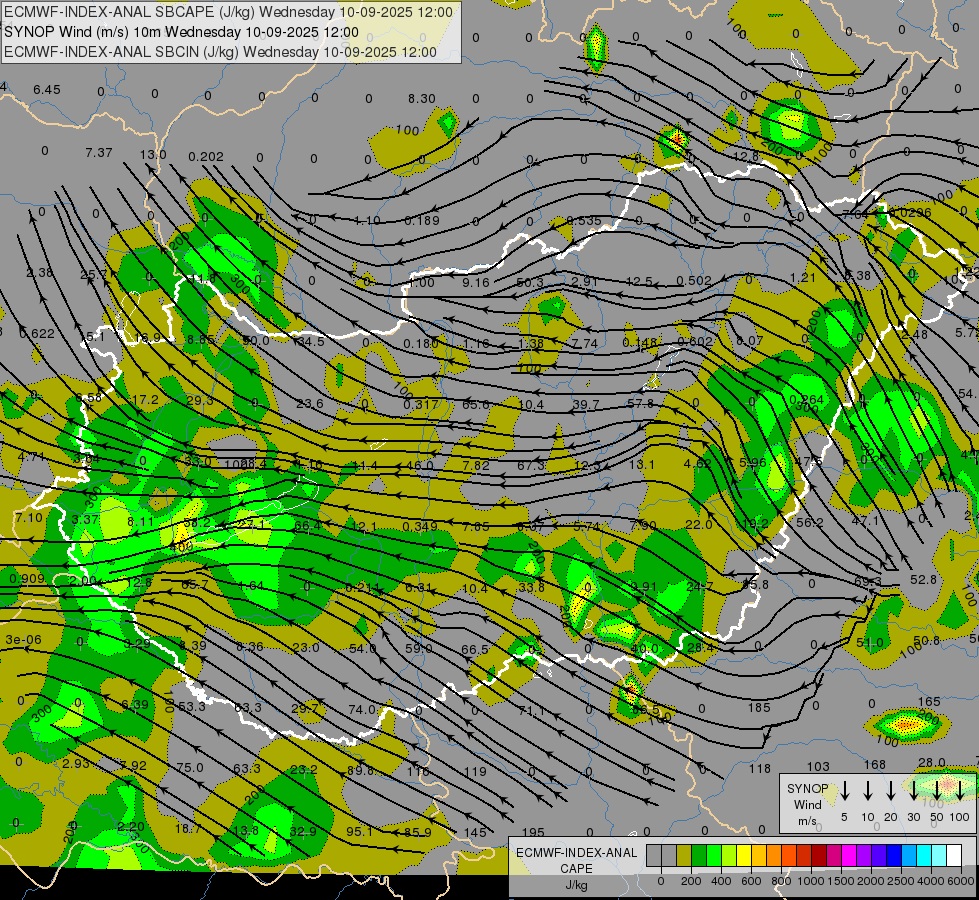
Task: Click the 50 m/s wind arrow in legend
Action: (x=937, y=790)
